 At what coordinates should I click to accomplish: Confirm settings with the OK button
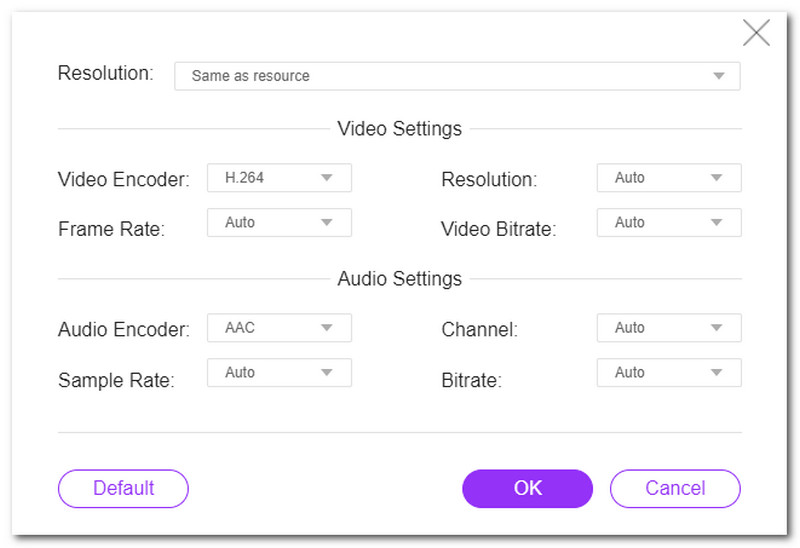click(x=527, y=488)
